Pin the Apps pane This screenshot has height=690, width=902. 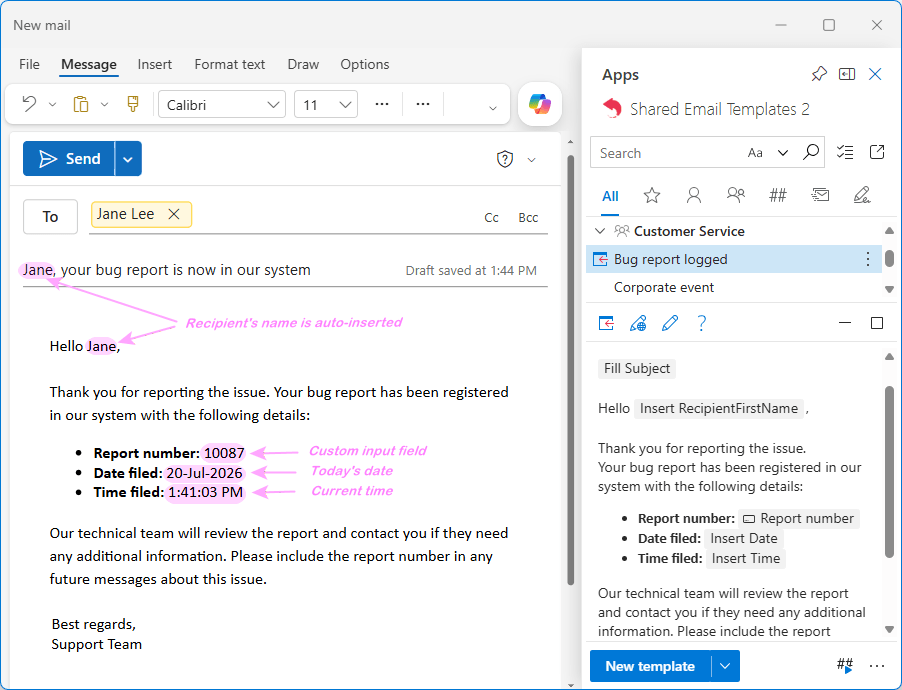click(819, 74)
